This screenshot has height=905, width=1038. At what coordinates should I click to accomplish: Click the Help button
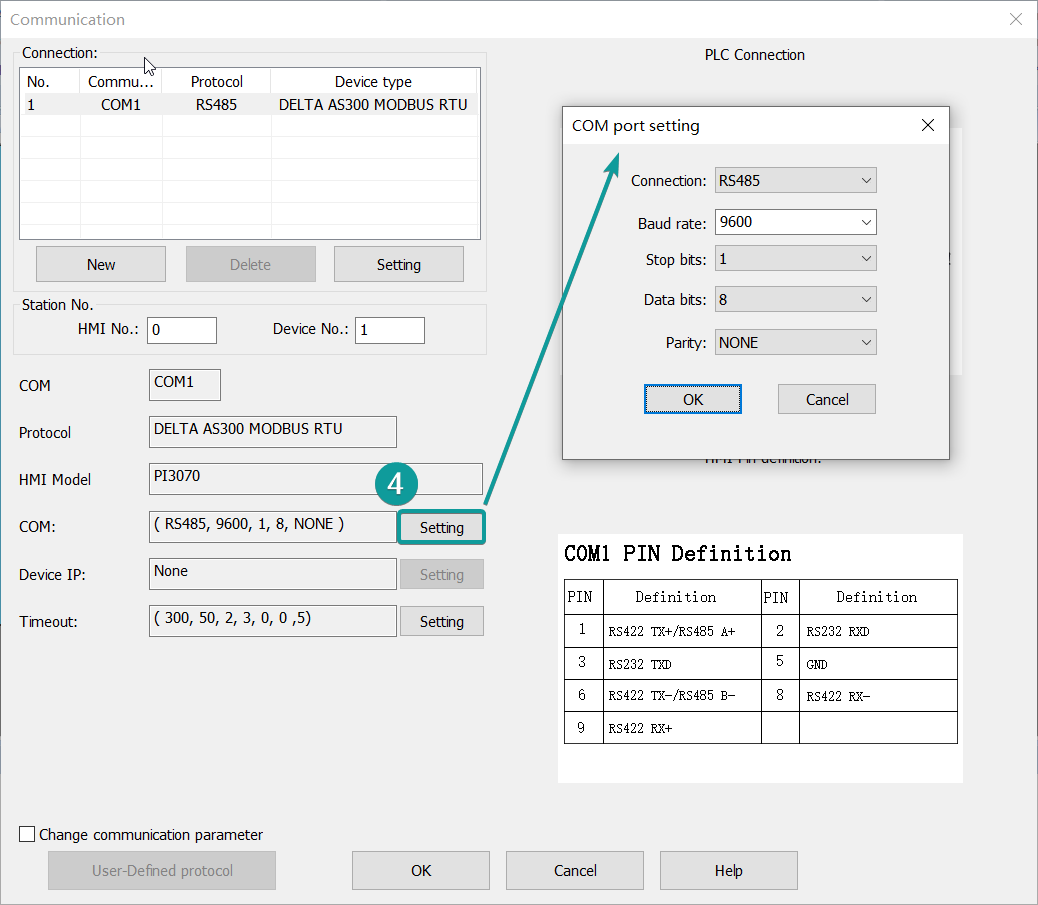click(728, 870)
